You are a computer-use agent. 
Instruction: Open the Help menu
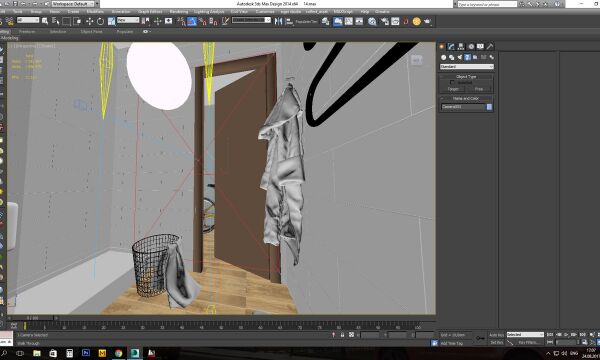tap(364, 12)
